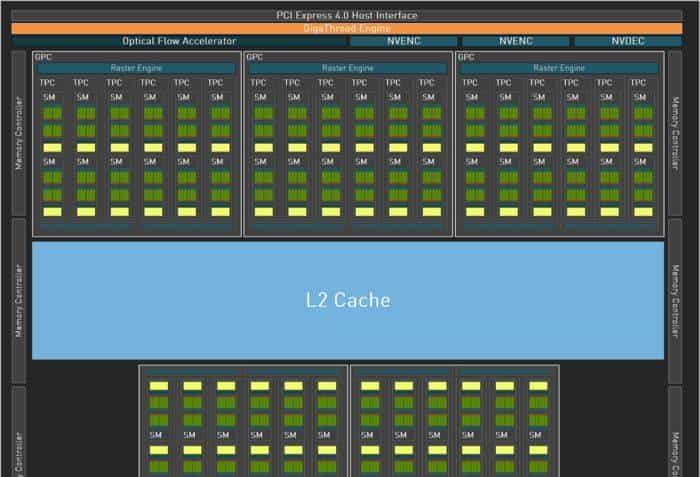Select the right NVENC block
The image size is (700, 477).
tap(516, 41)
